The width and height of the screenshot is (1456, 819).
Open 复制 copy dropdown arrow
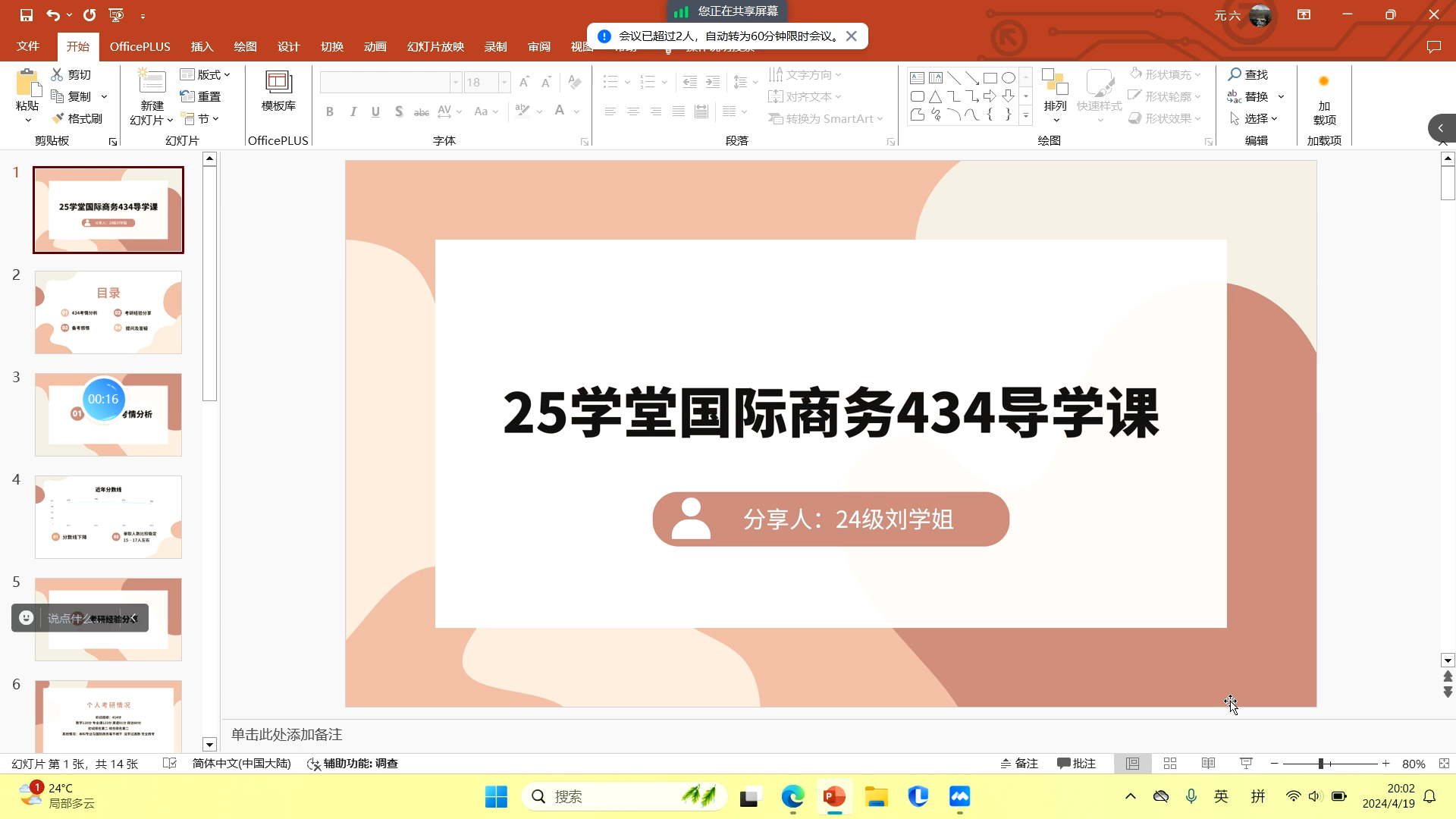click(104, 96)
